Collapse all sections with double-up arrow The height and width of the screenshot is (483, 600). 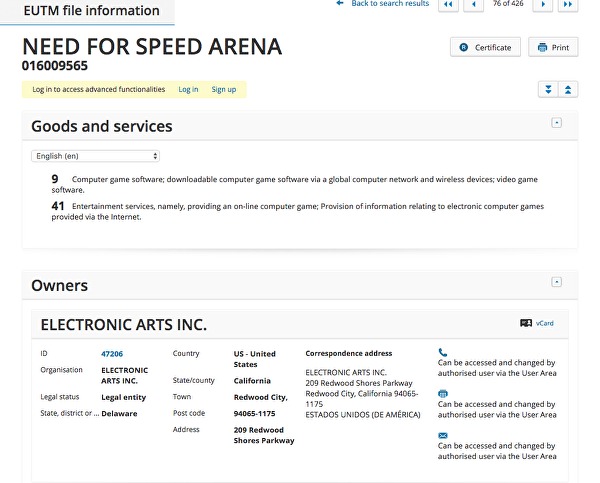click(568, 89)
